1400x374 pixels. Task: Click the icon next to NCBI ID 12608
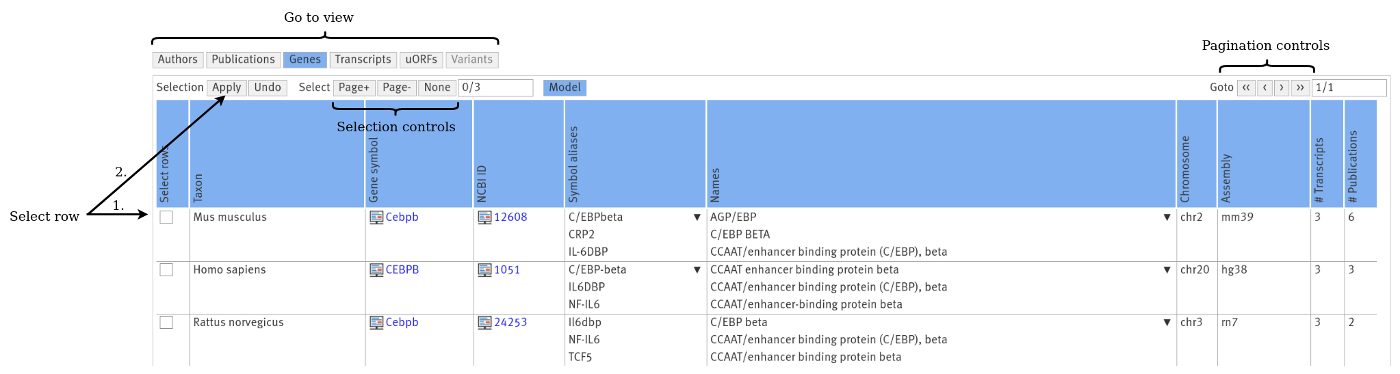click(x=484, y=217)
